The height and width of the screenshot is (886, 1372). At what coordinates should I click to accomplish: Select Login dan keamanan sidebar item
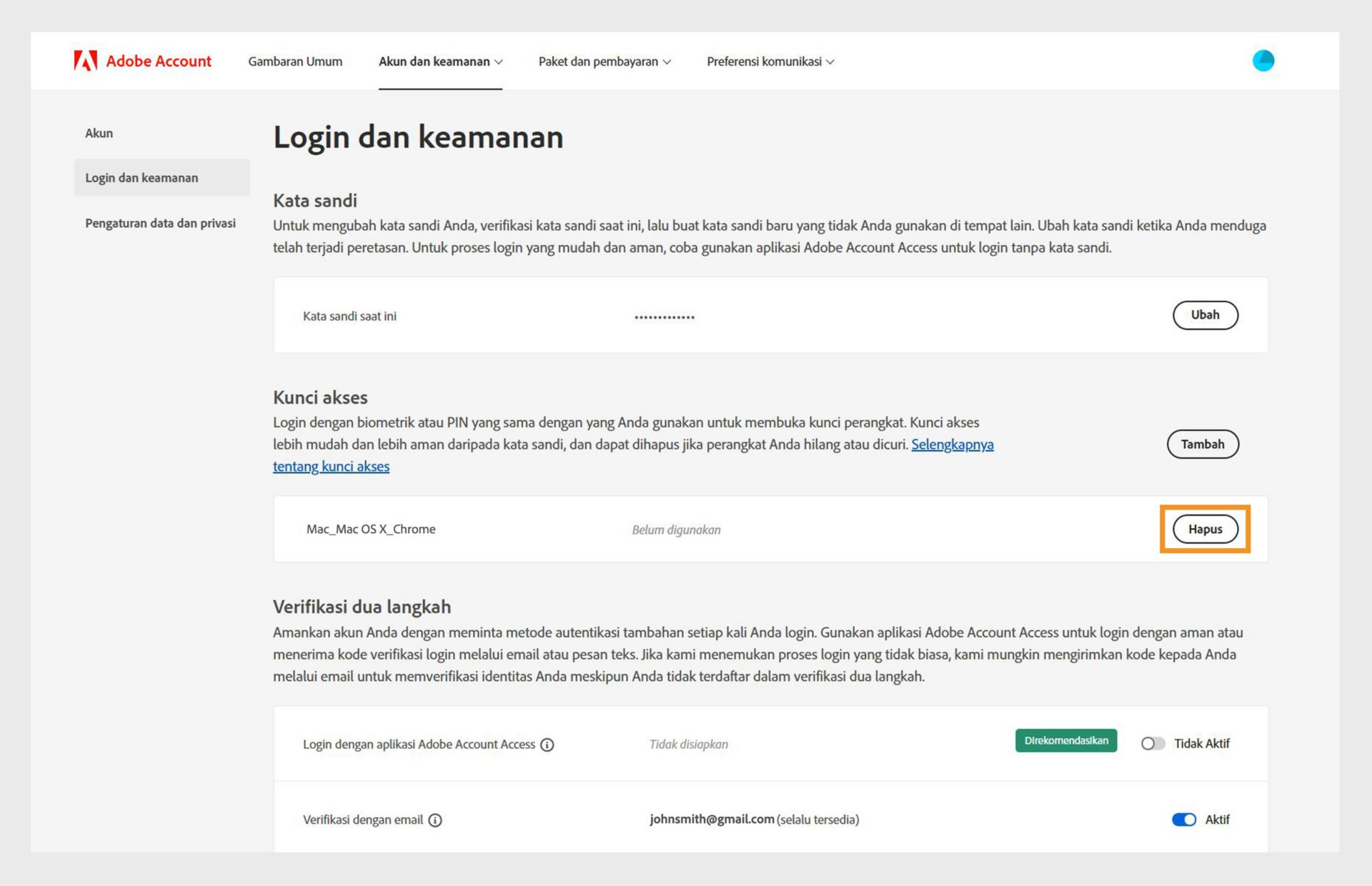tap(141, 178)
